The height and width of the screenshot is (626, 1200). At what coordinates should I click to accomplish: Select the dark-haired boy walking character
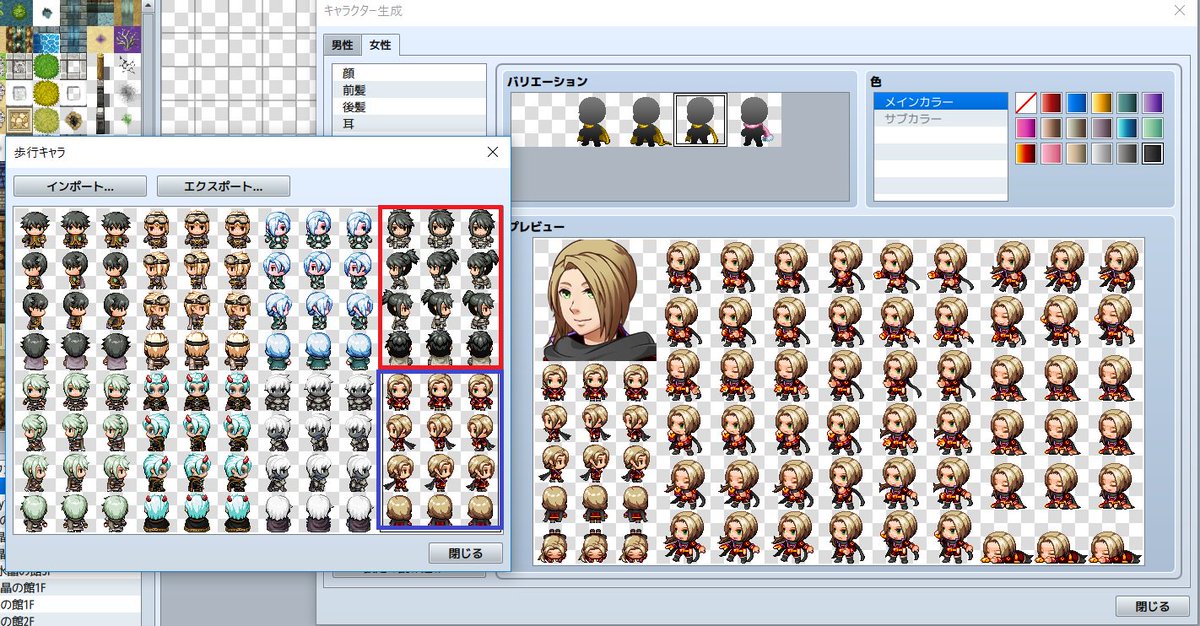75,289
